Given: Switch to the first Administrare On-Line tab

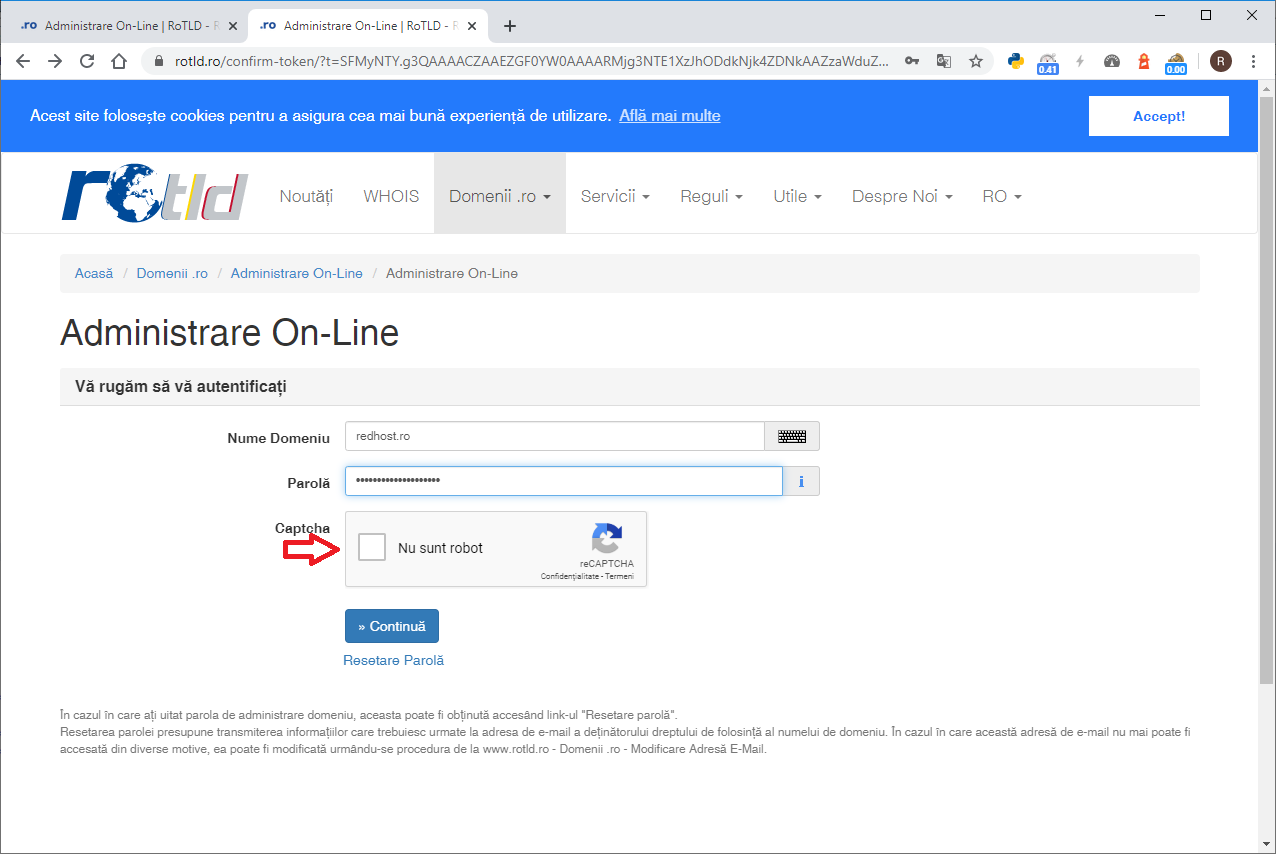Looking at the screenshot, I should point(125,25).
